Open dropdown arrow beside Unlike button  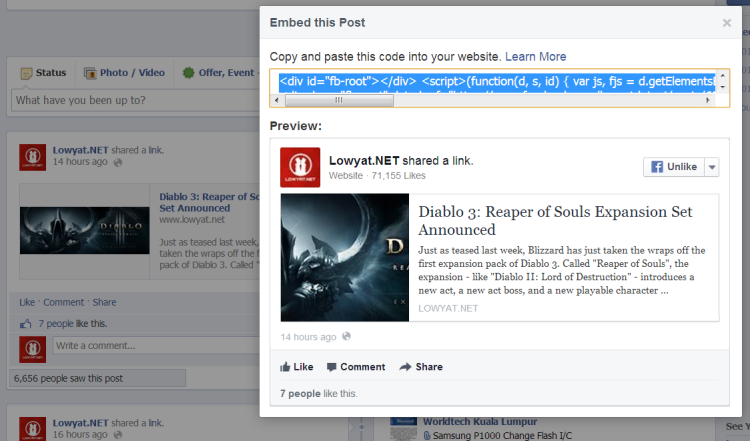coord(712,167)
